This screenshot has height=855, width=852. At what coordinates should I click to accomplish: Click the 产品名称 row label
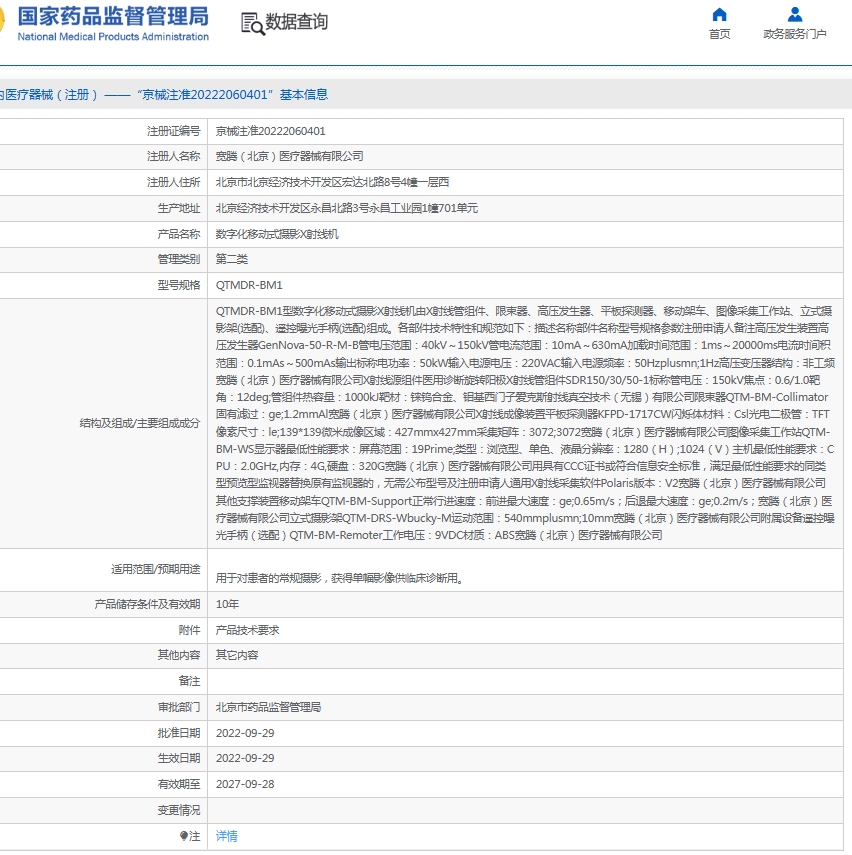pyautogui.click(x=179, y=234)
